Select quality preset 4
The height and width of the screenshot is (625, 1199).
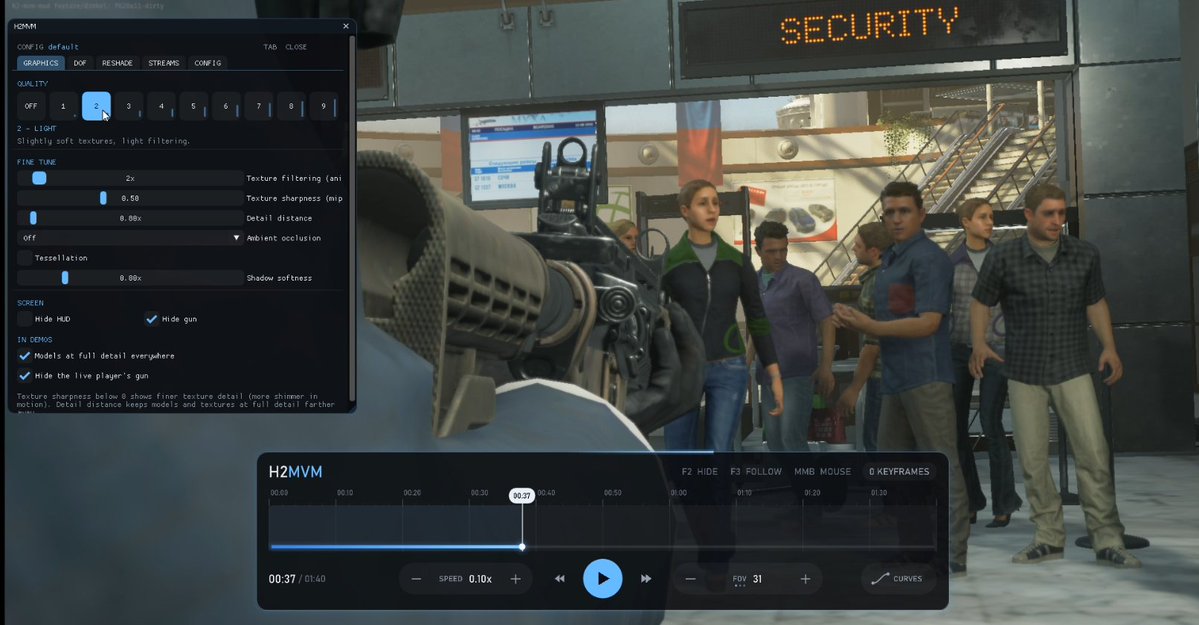[x=161, y=106]
